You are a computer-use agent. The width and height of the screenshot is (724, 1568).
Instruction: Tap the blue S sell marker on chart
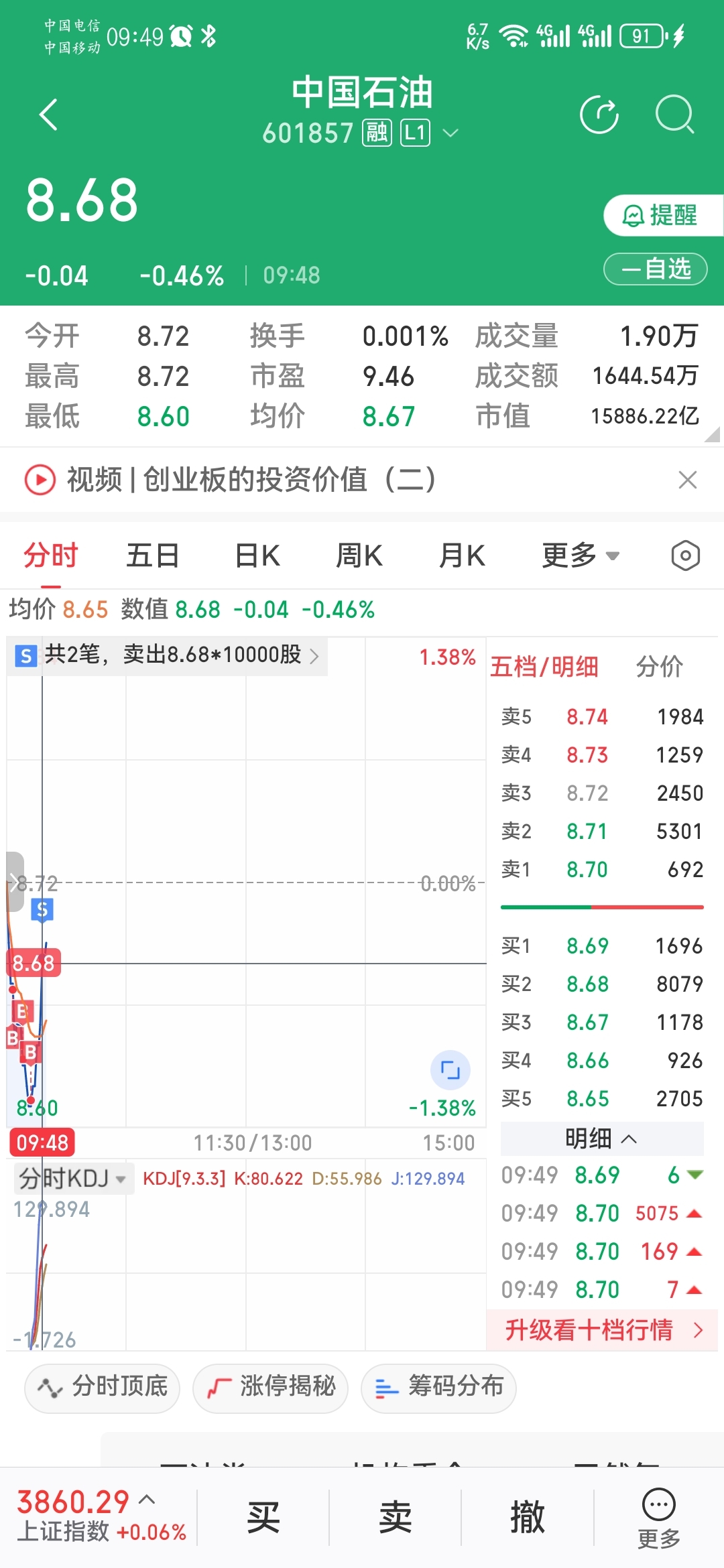click(42, 910)
